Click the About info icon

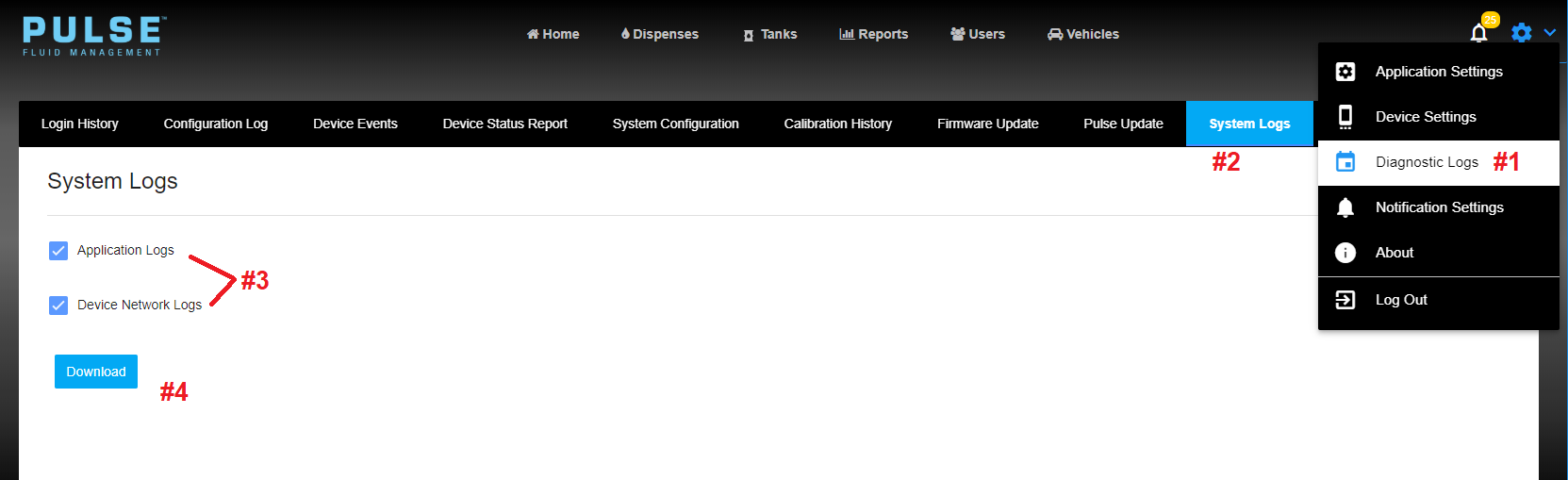[1345, 253]
